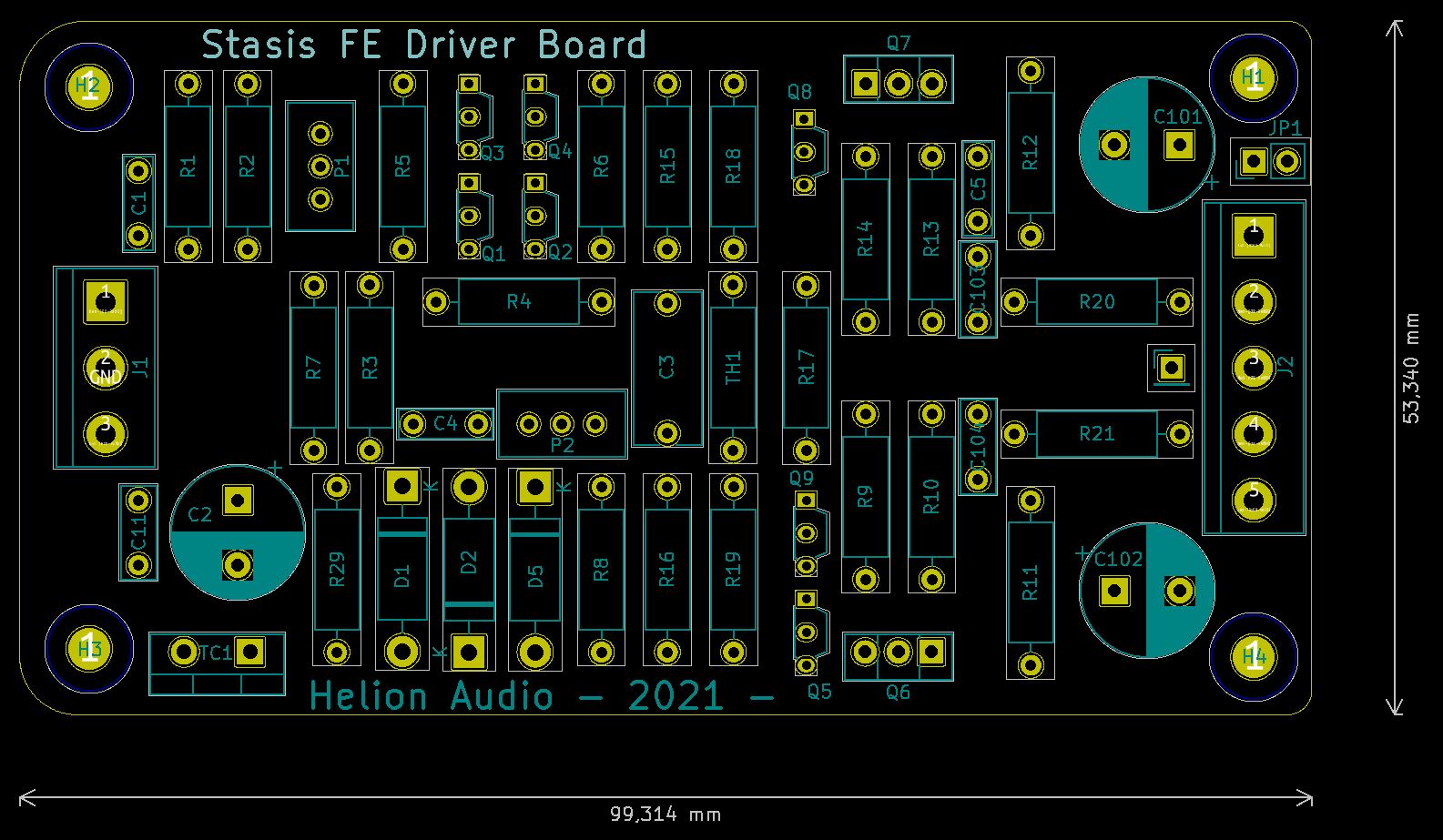Select the D2 diode footprint

469,570
